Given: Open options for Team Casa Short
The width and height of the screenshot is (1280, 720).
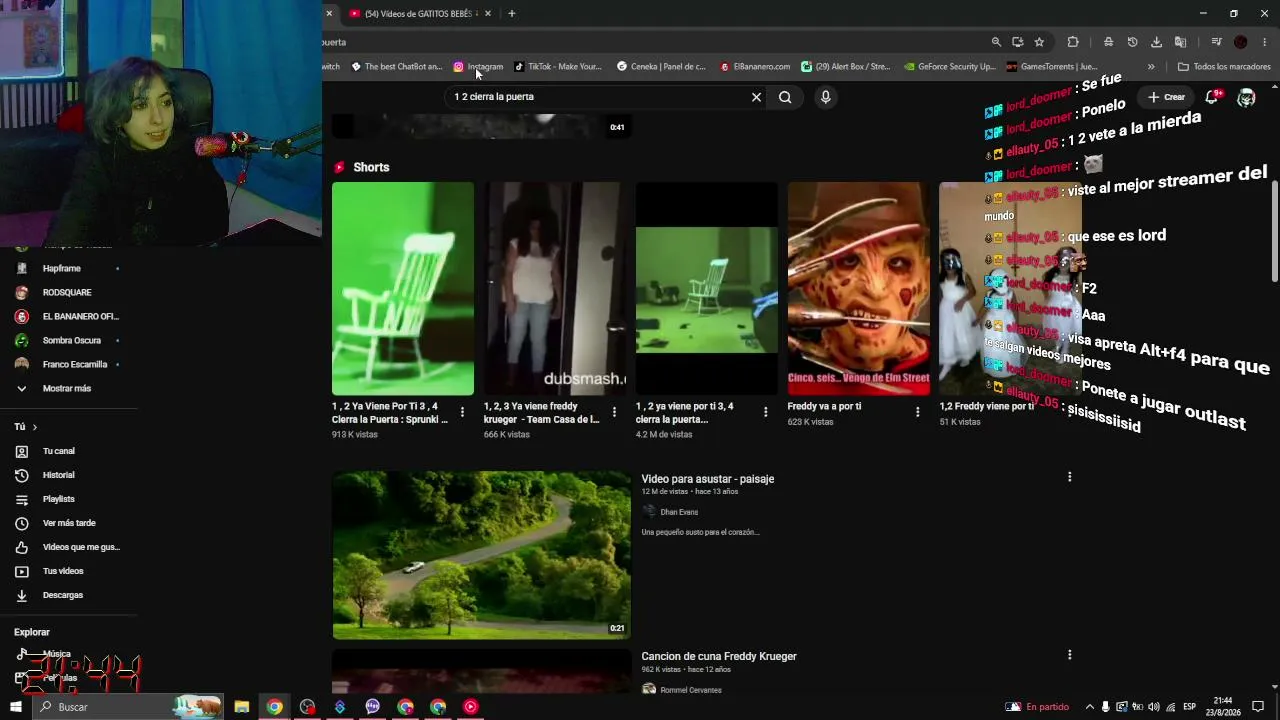Looking at the screenshot, I should click(x=614, y=412).
